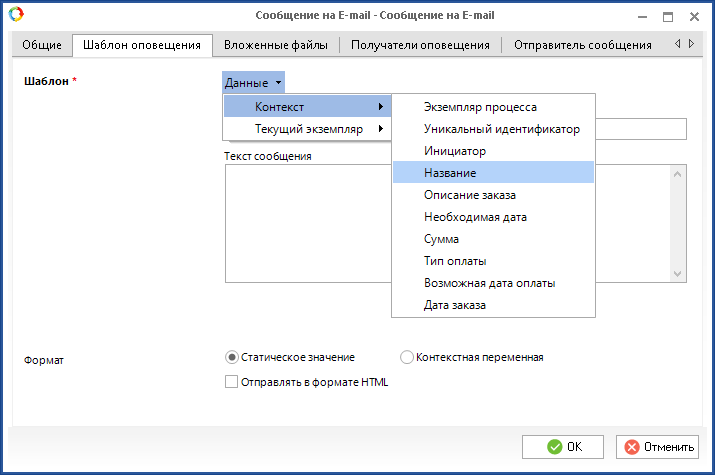This screenshot has height=475, width=715.
Task: Open the Данные dropdown button
Action: tap(254, 82)
